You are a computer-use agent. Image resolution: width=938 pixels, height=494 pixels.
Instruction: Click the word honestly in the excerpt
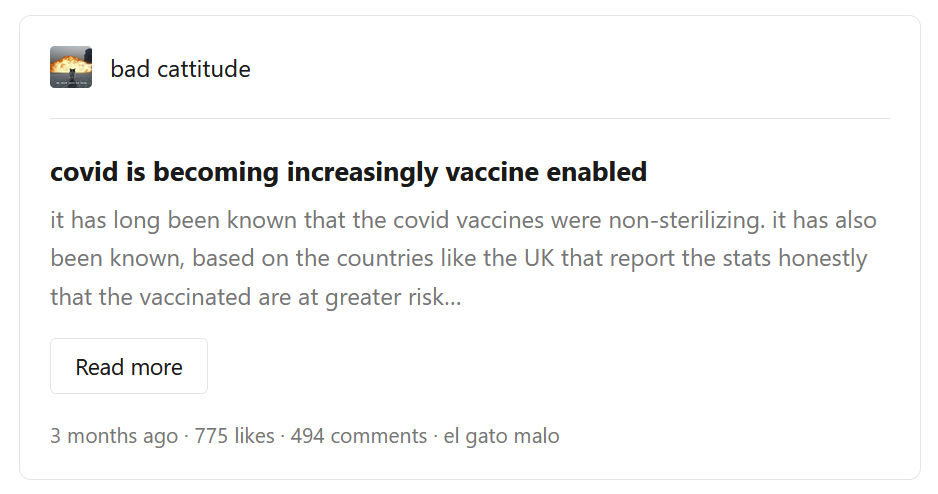pyautogui.click(x=823, y=258)
